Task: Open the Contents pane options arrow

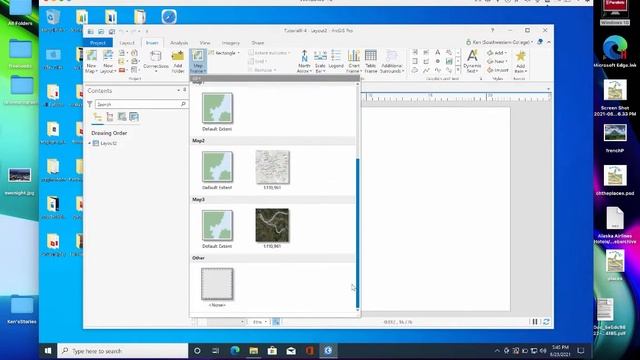Action: click(178, 90)
